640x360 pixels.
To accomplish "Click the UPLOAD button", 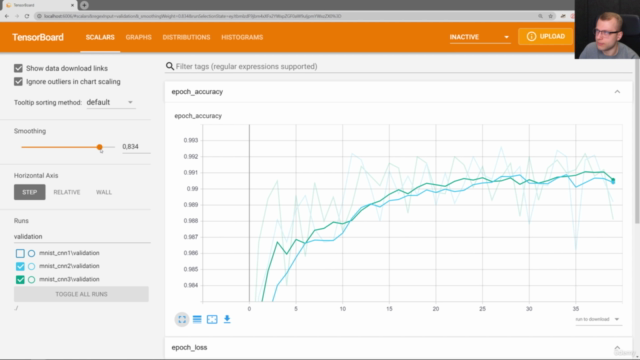I will coord(545,36).
